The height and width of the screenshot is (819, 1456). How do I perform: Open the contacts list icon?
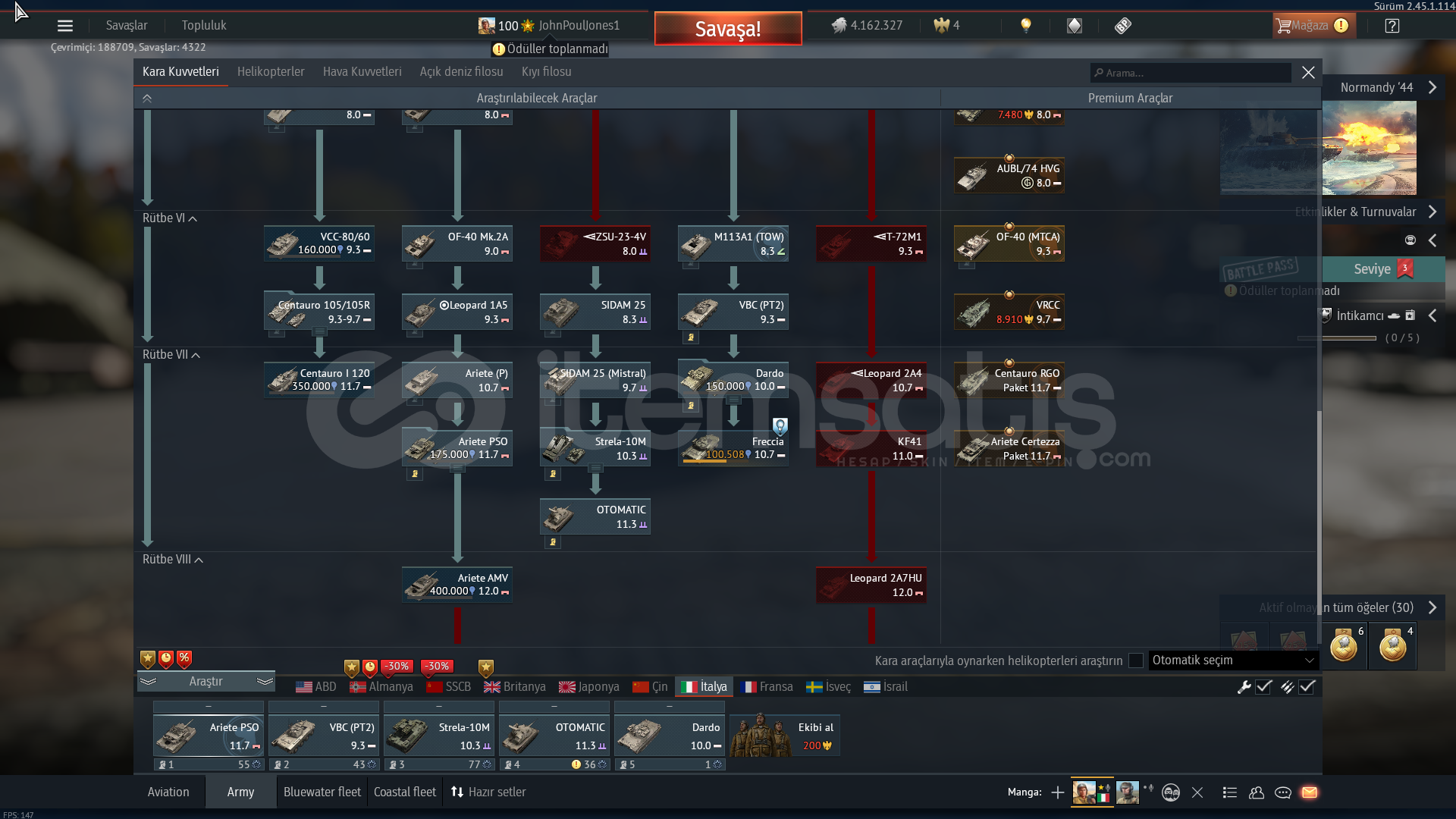(1230, 792)
